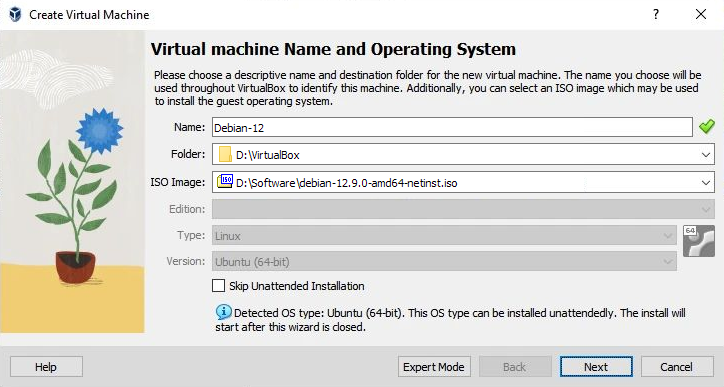Click the Name: field label
Viewport: 724px width, 387px height.
coord(189,127)
